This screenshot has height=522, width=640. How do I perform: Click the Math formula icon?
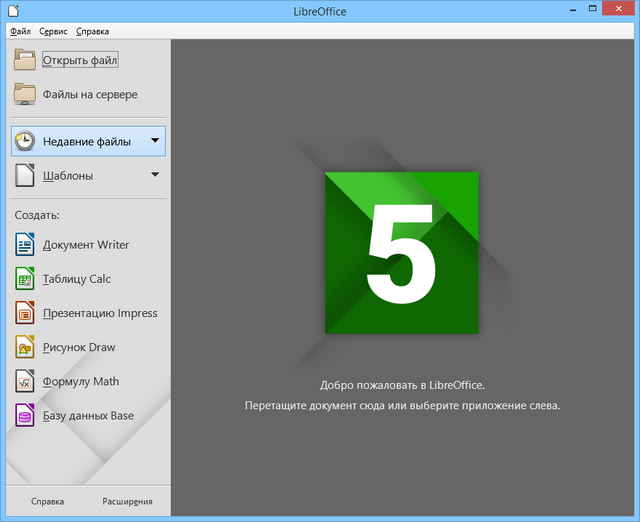pos(25,381)
